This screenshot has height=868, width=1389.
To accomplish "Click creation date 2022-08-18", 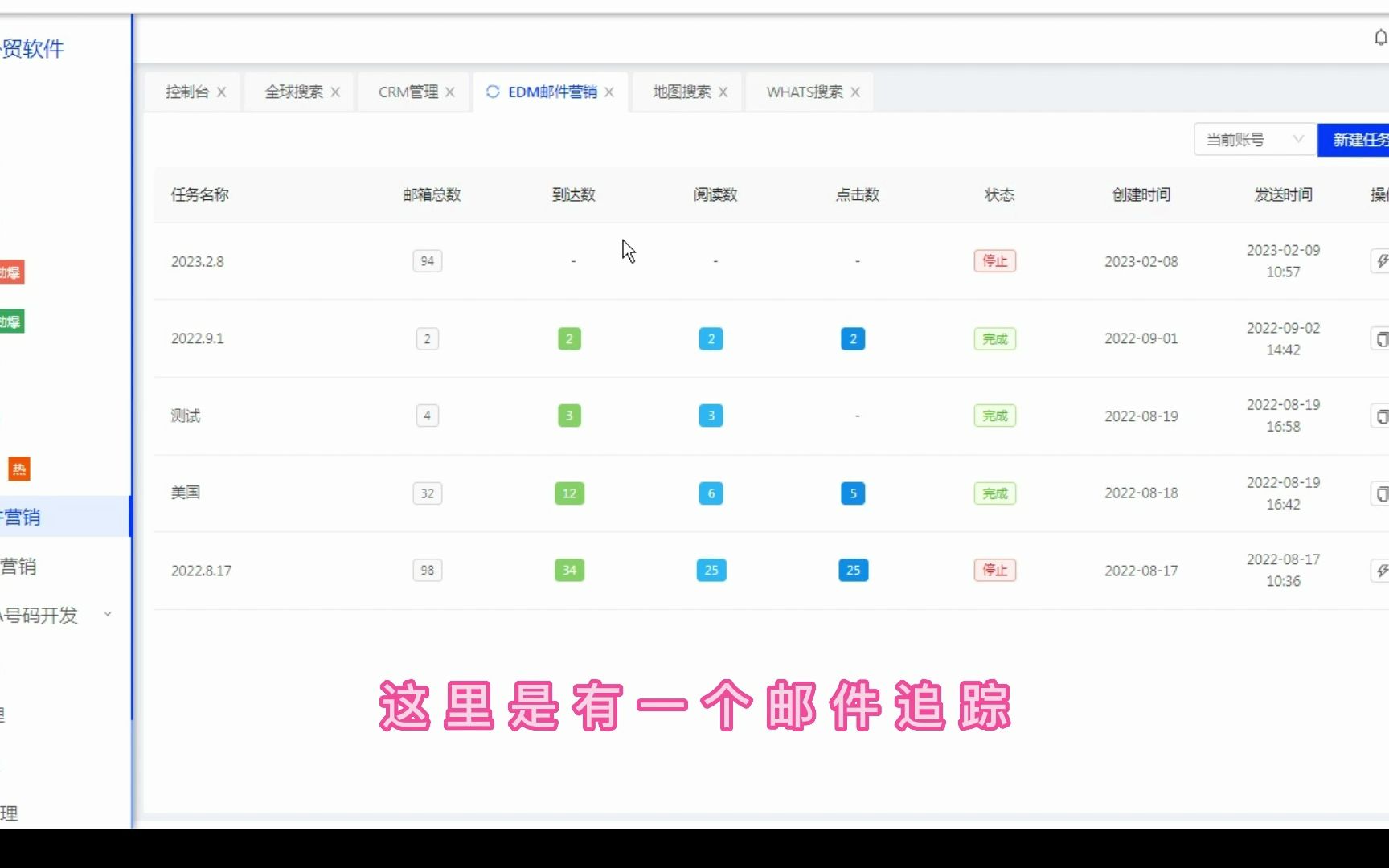I will [1141, 493].
